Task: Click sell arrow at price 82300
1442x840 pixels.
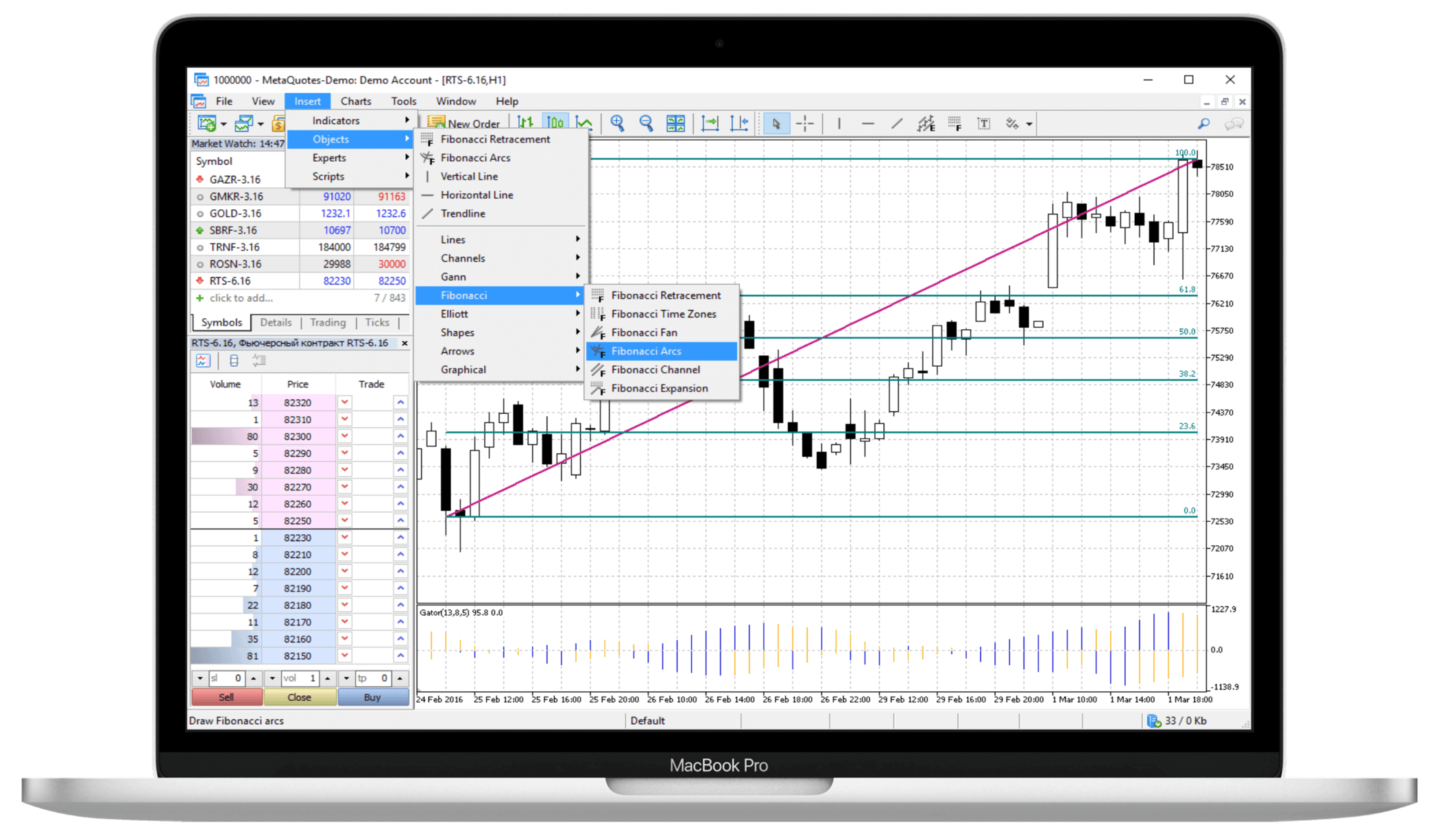Action: (345, 436)
